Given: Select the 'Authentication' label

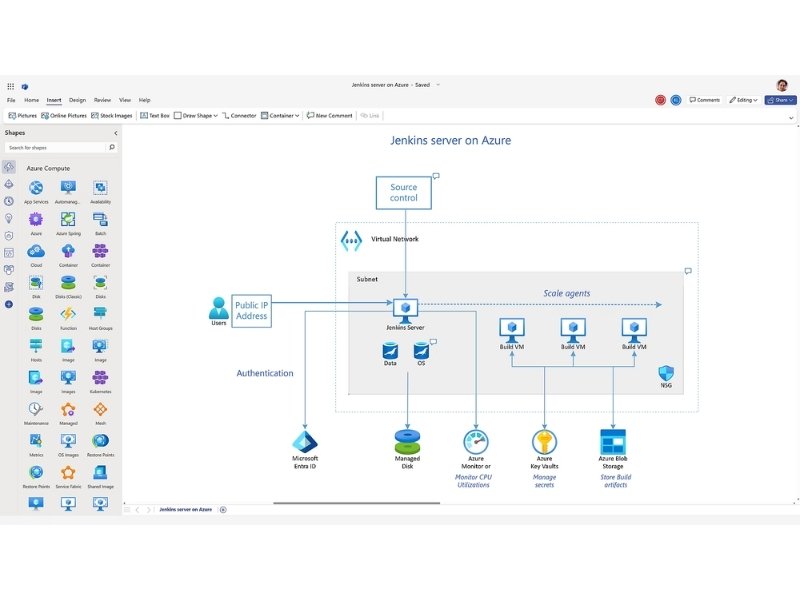Looking at the screenshot, I should click(265, 373).
